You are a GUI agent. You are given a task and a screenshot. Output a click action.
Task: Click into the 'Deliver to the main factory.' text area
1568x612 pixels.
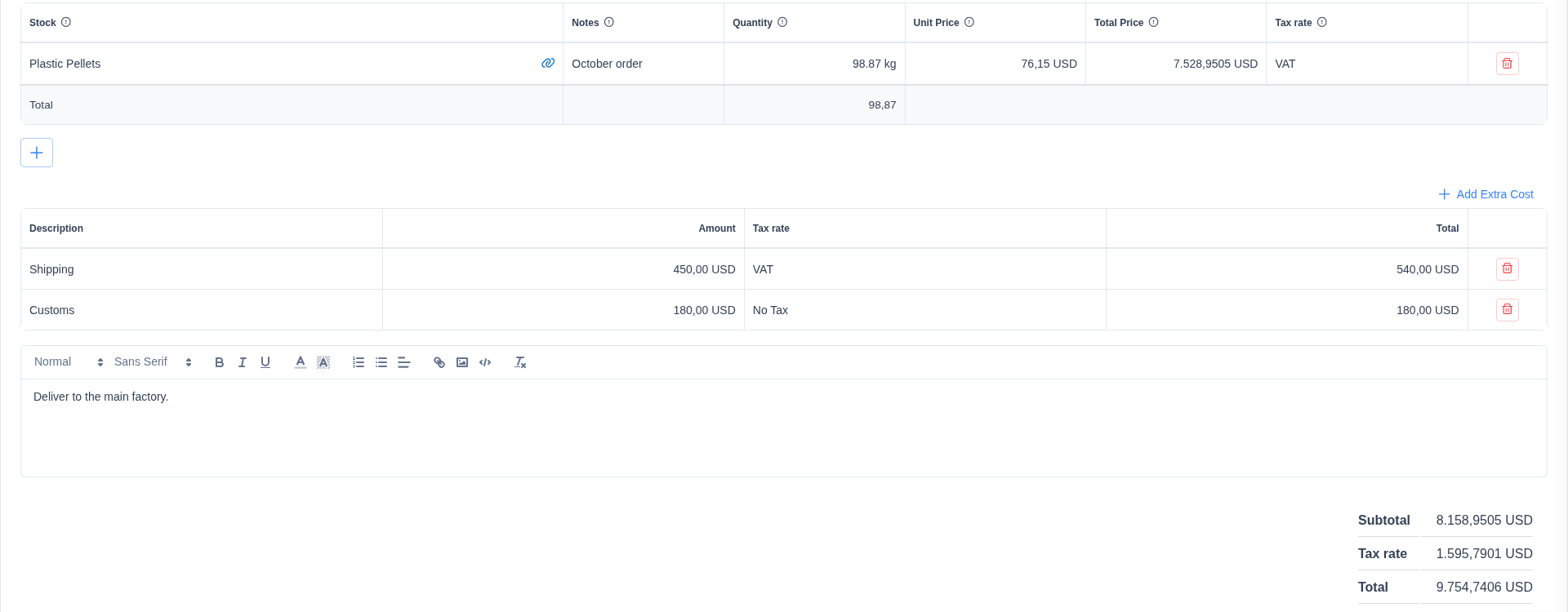(x=784, y=428)
